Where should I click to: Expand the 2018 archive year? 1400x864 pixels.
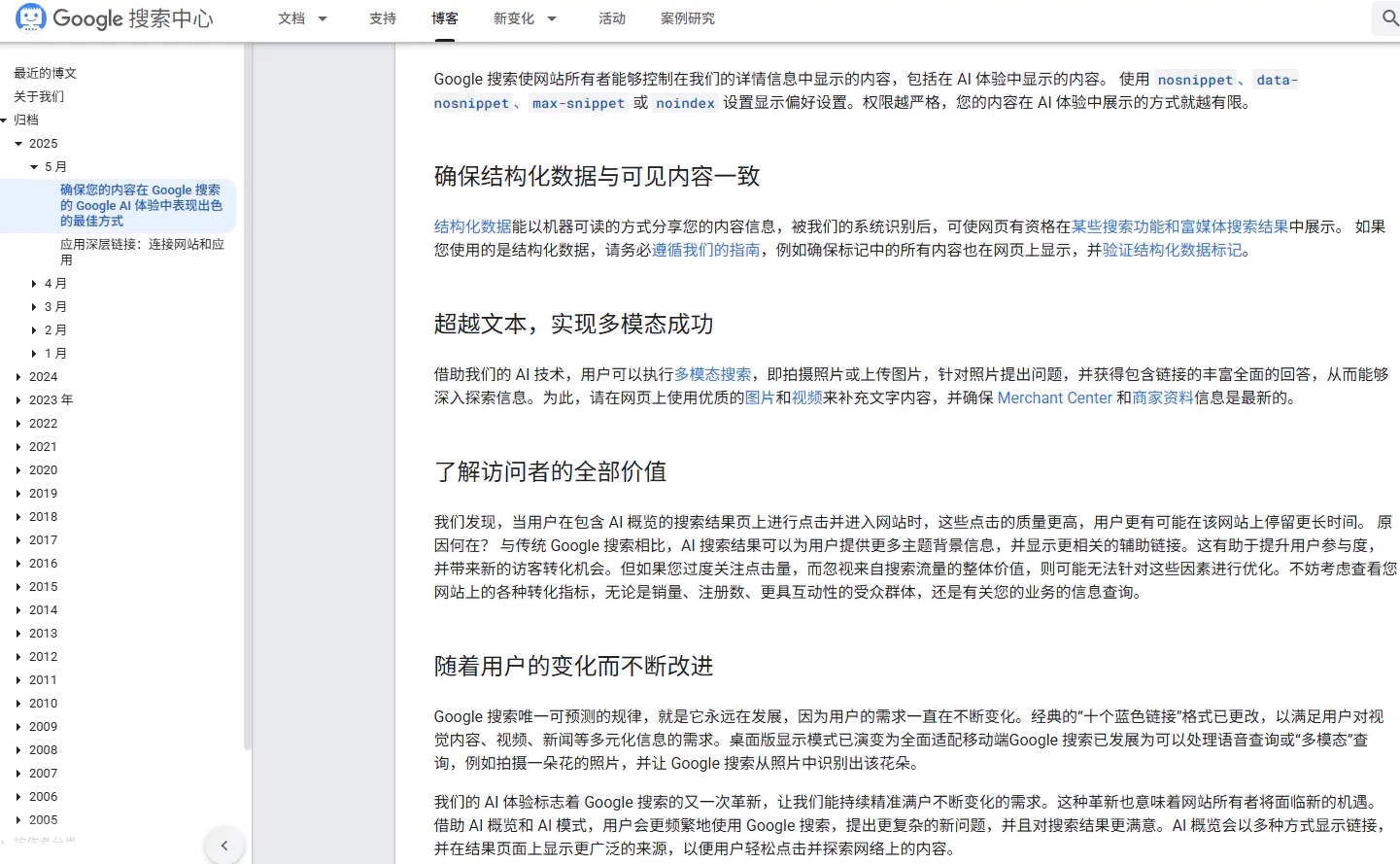pyautogui.click(x=18, y=516)
